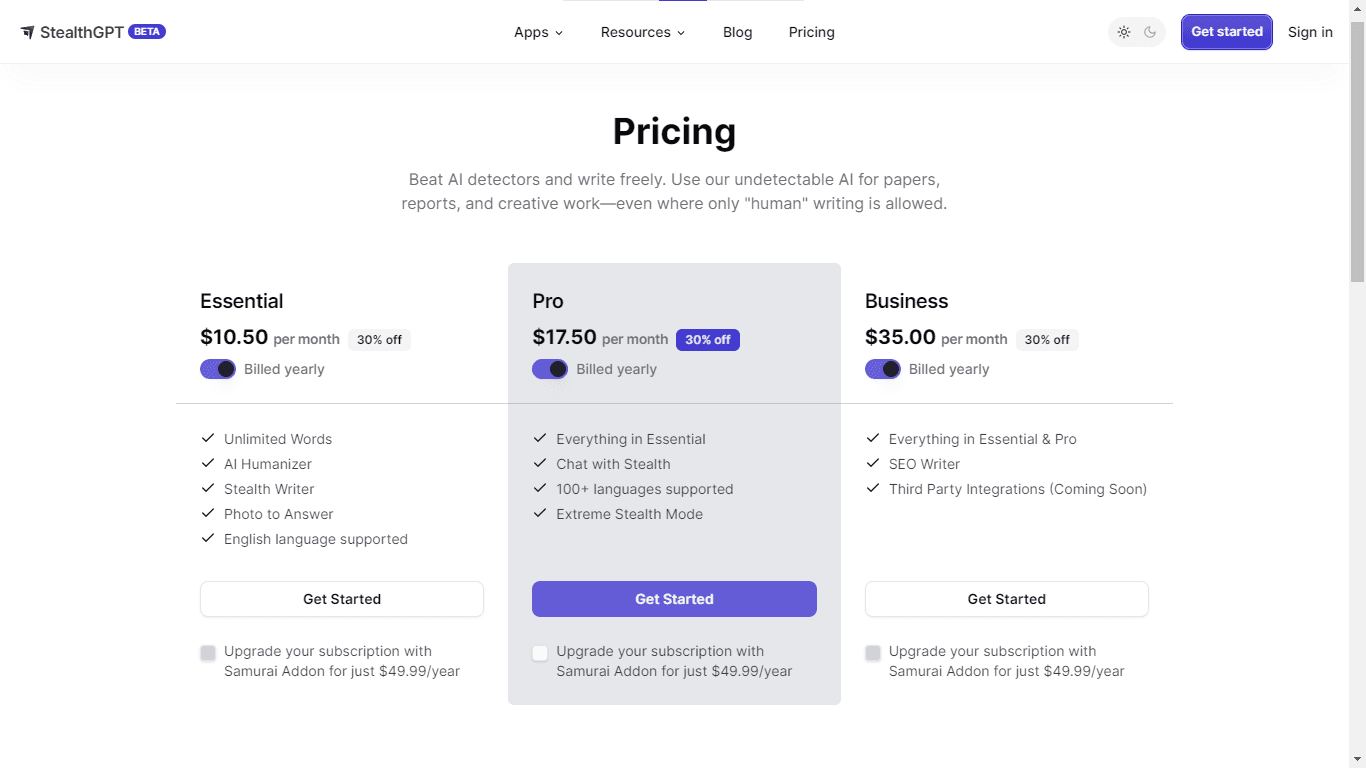Click checkmark icon next to Unlimited Words
The width and height of the screenshot is (1366, 768).
coord(208,439)
